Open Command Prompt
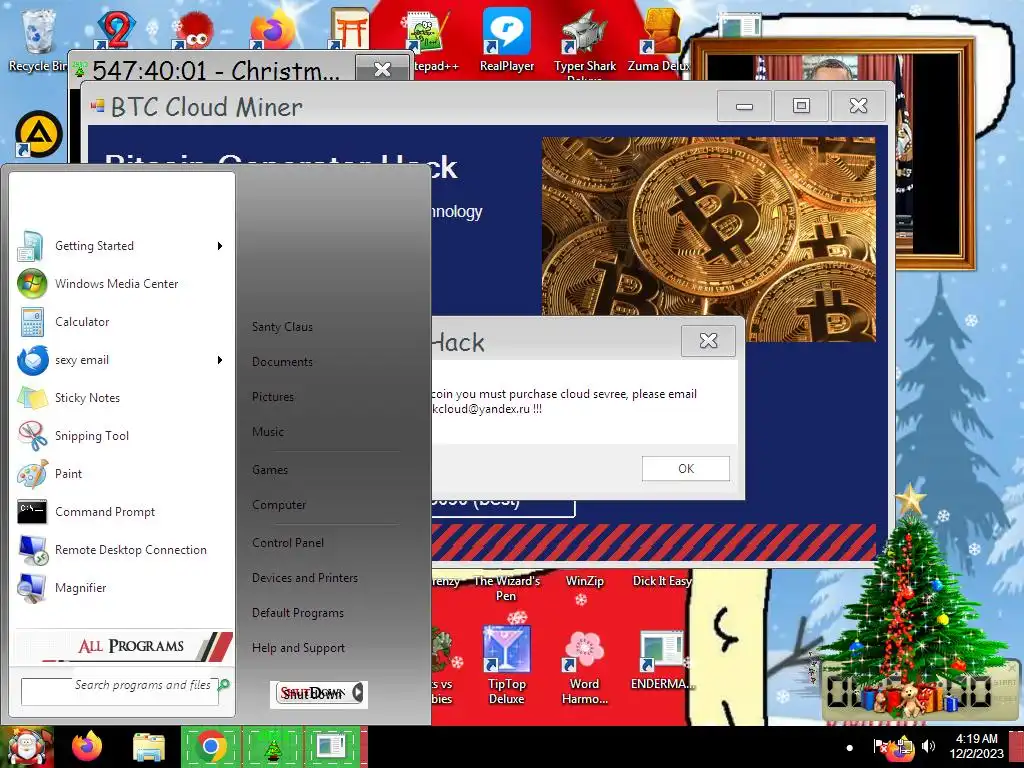This screenshot has height=768, width=1024. click(121, 512)
